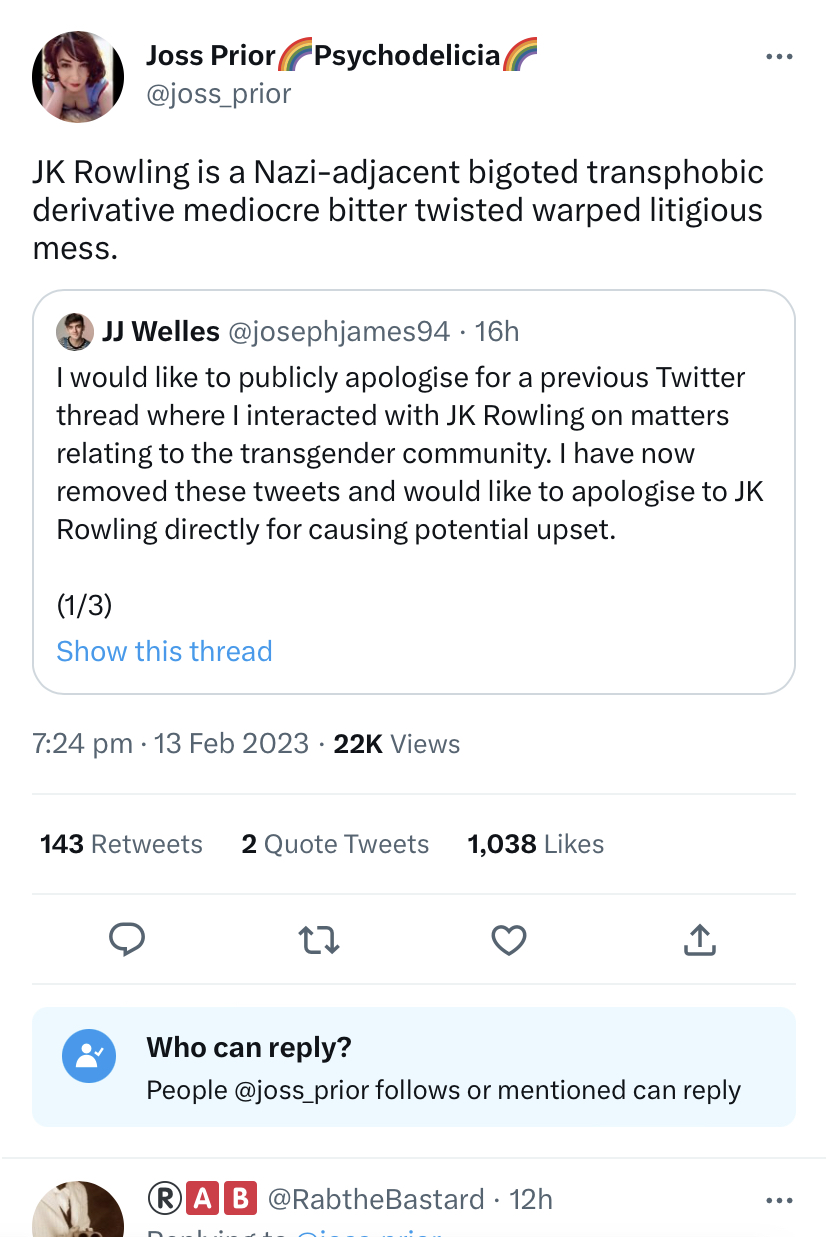This screenshot has width=828, height=1237.
Task: Click the reply speech bubble icon
Action: tap(127, 939)
